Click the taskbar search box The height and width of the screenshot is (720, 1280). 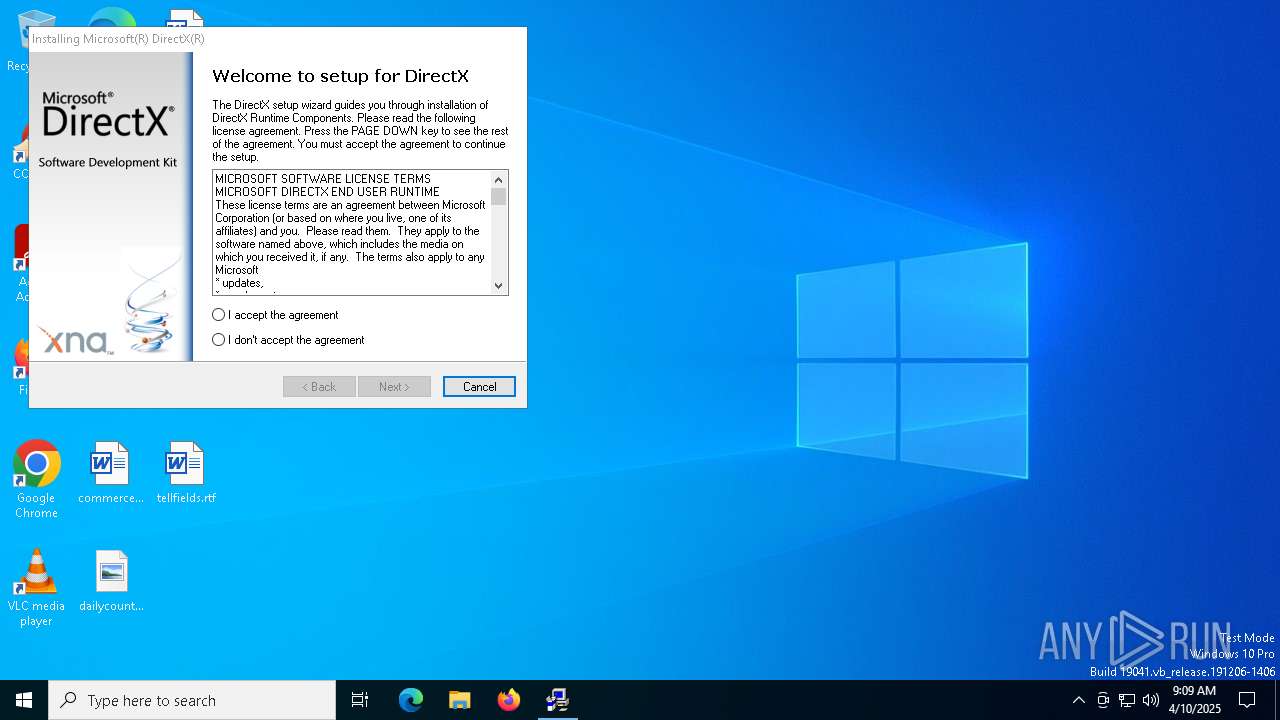(x=192, y=700)
